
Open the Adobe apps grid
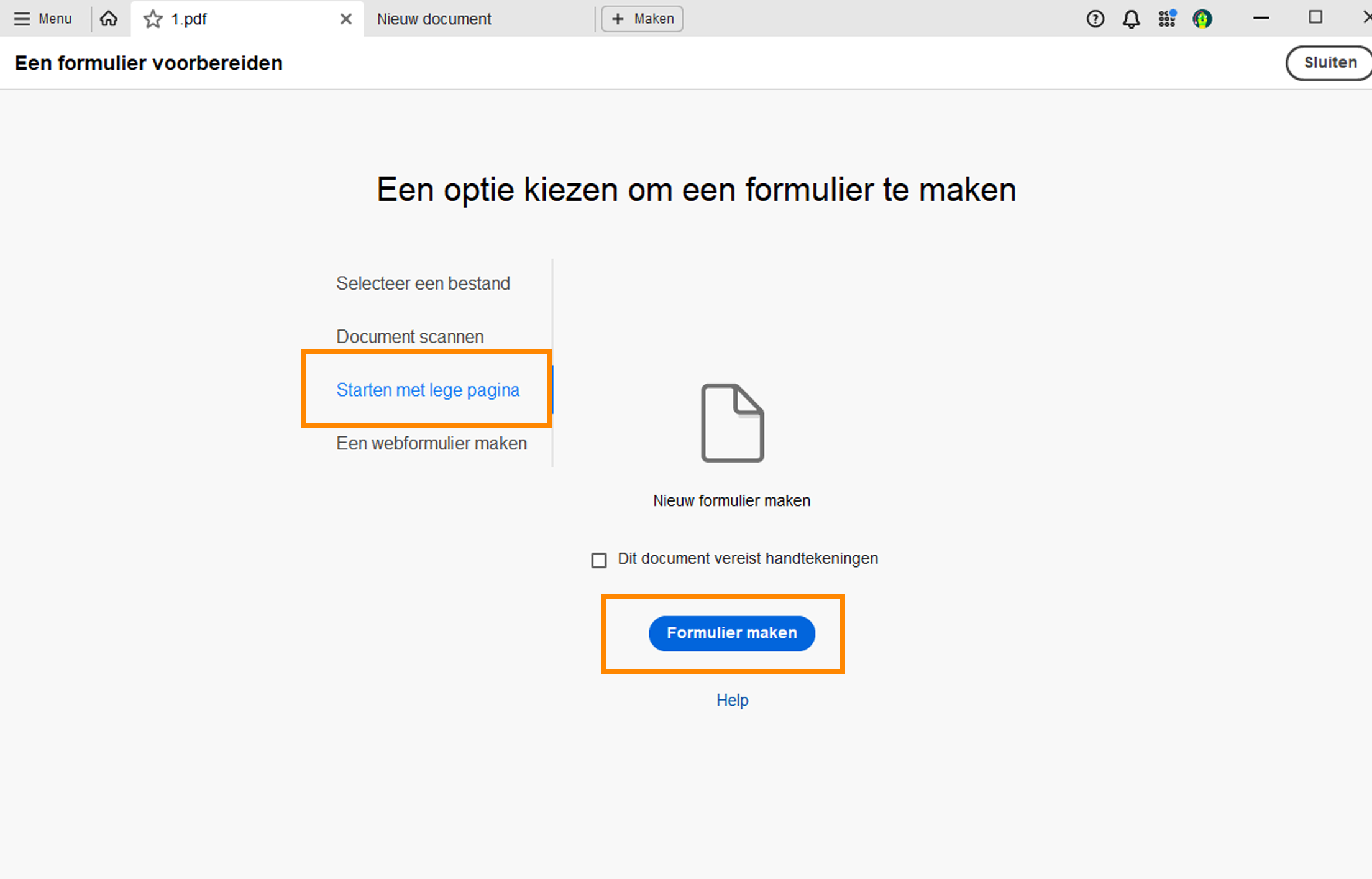click(x=1167, y=19)
